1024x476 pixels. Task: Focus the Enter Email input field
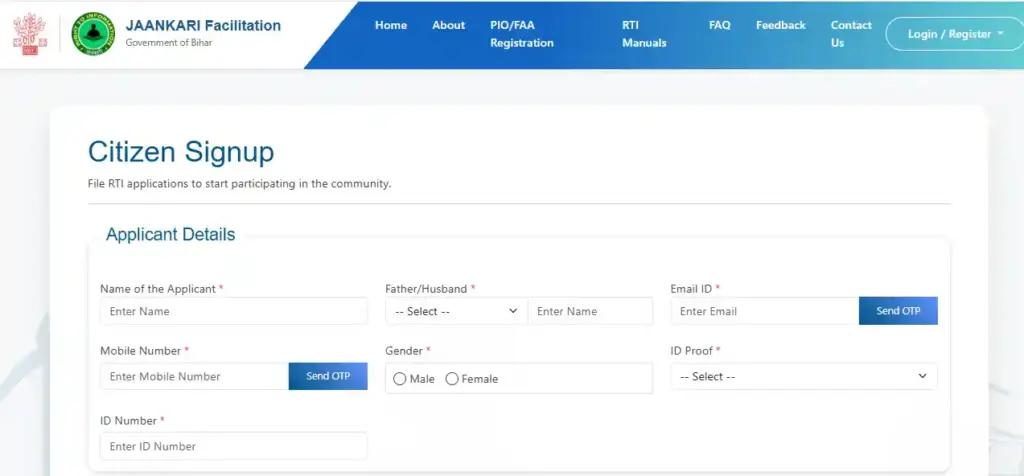(x=764, y=311)
